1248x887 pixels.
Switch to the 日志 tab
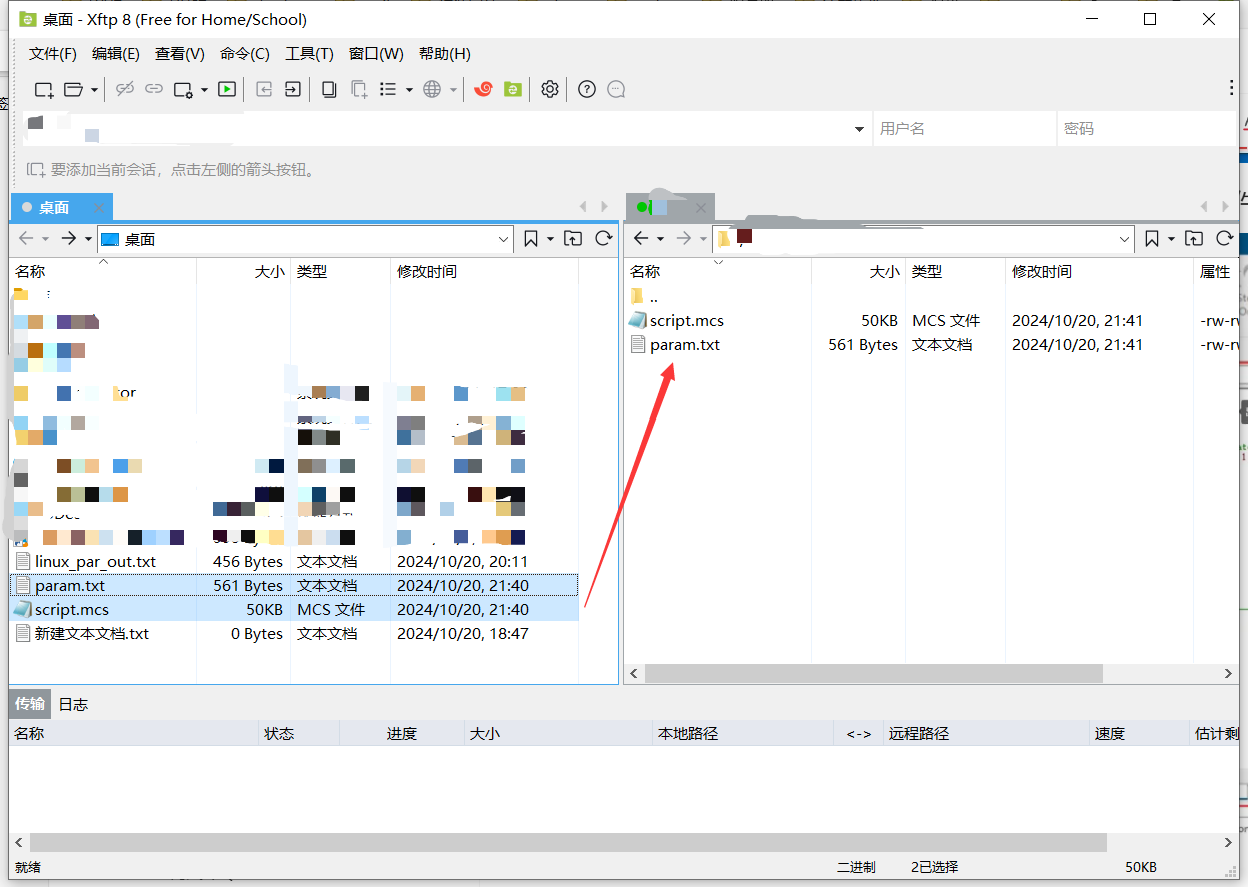72,703
